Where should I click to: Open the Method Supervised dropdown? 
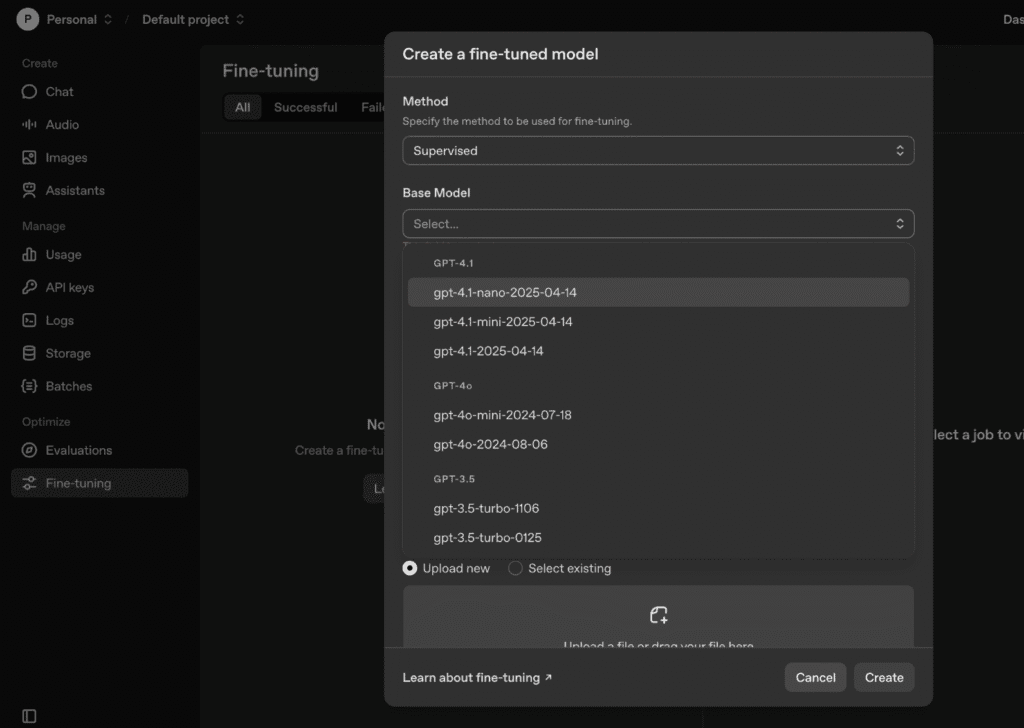(658, 151)
